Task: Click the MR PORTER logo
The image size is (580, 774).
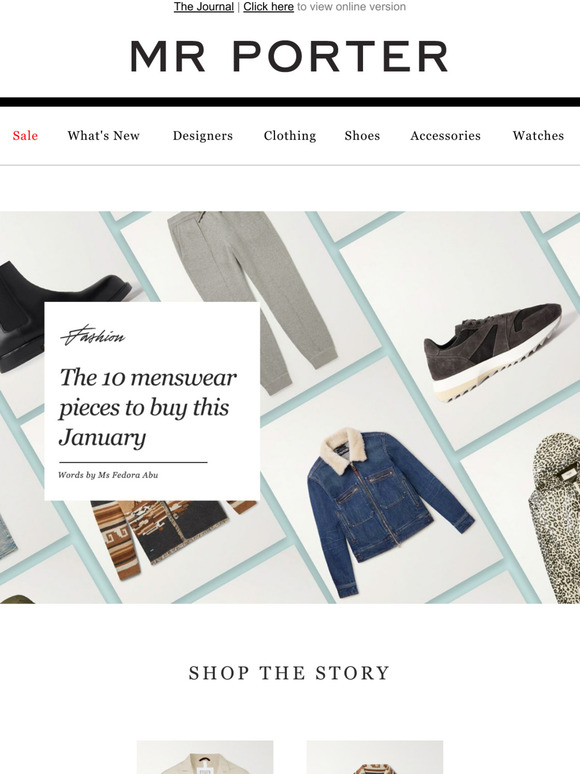Action: coord(289,56)
